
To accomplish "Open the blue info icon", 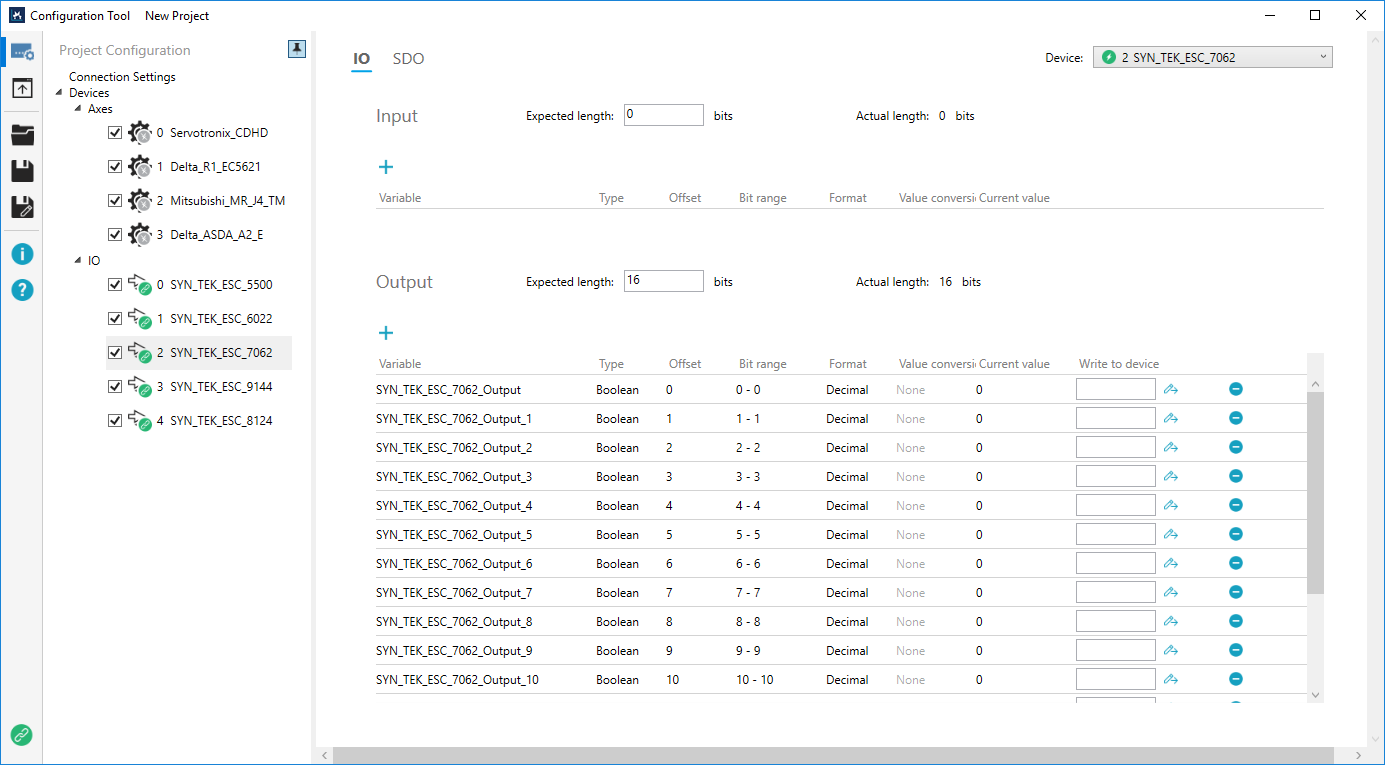I will coord(22,254).
